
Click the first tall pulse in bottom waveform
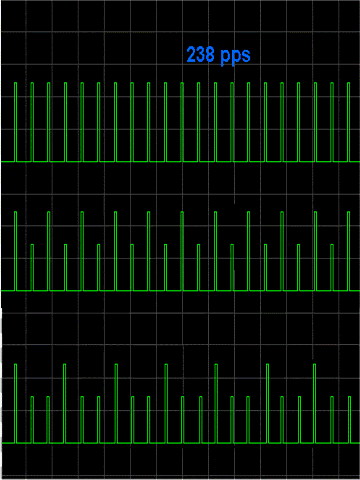15,404
